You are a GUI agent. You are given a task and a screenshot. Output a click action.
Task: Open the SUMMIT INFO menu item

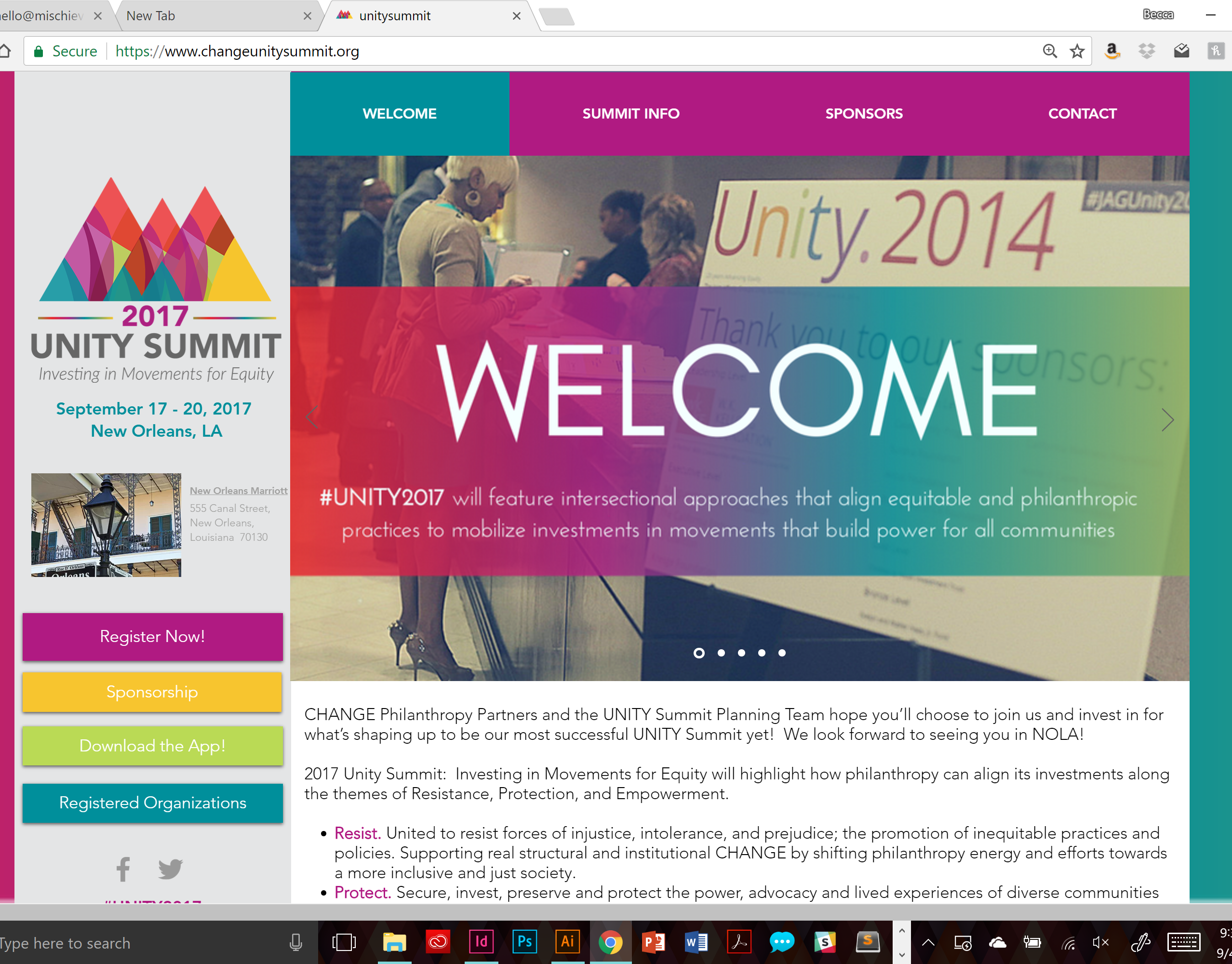(x=630, y=113)
